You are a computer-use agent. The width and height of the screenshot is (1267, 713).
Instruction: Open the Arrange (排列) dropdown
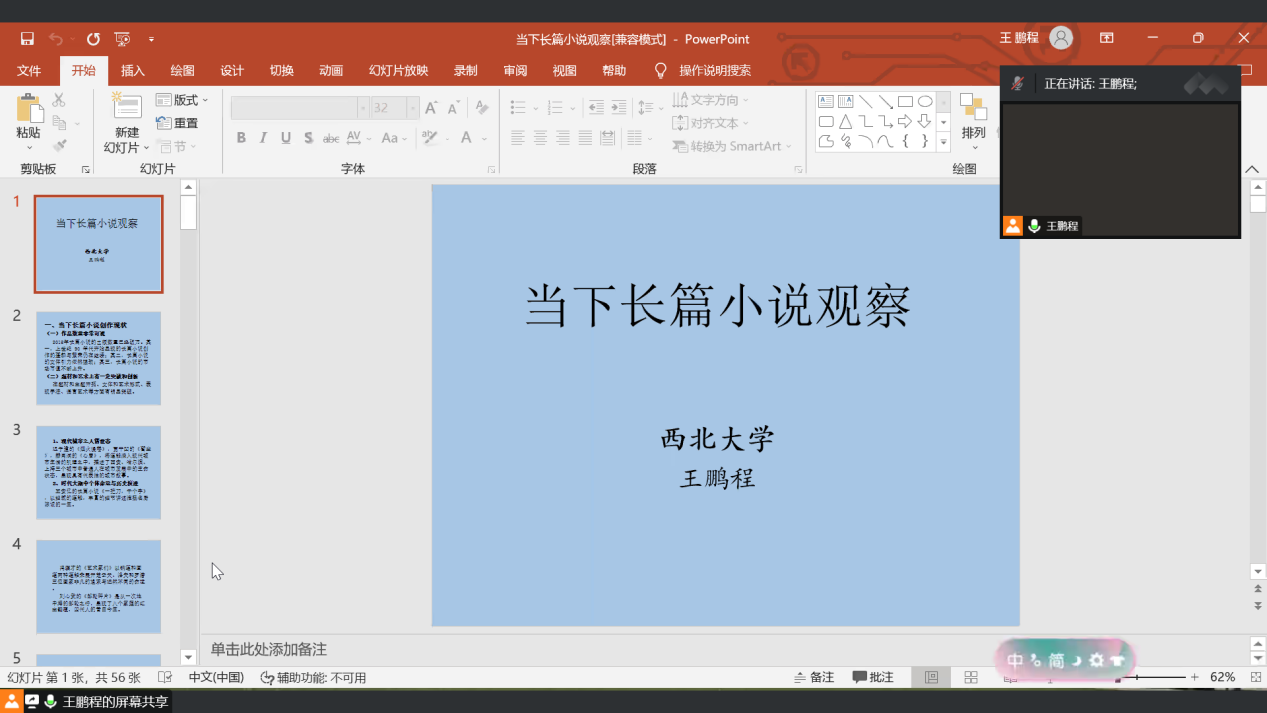973,118
